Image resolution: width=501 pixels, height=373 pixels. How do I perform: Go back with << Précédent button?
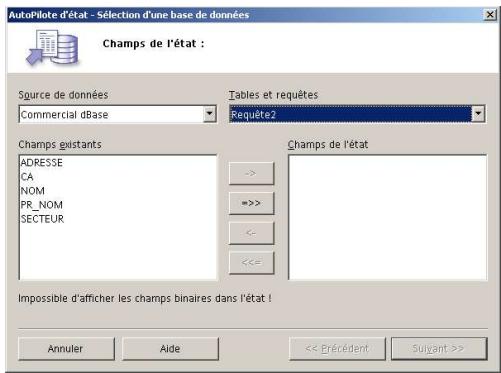[x=337, y=349]
